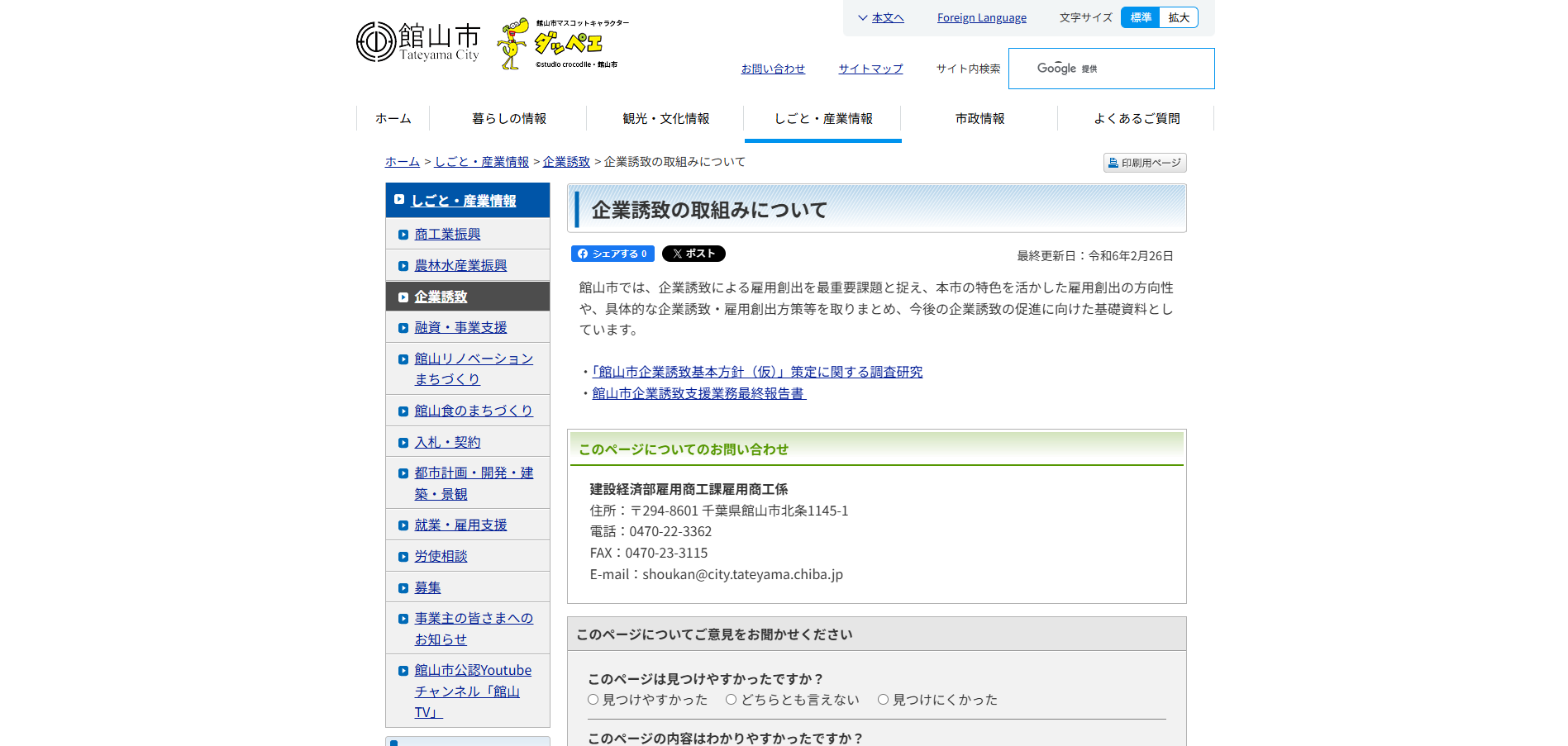Click the 最終更新日:令和6年2月26日 date text
1568x746 pixels.
click(1095, 256)
